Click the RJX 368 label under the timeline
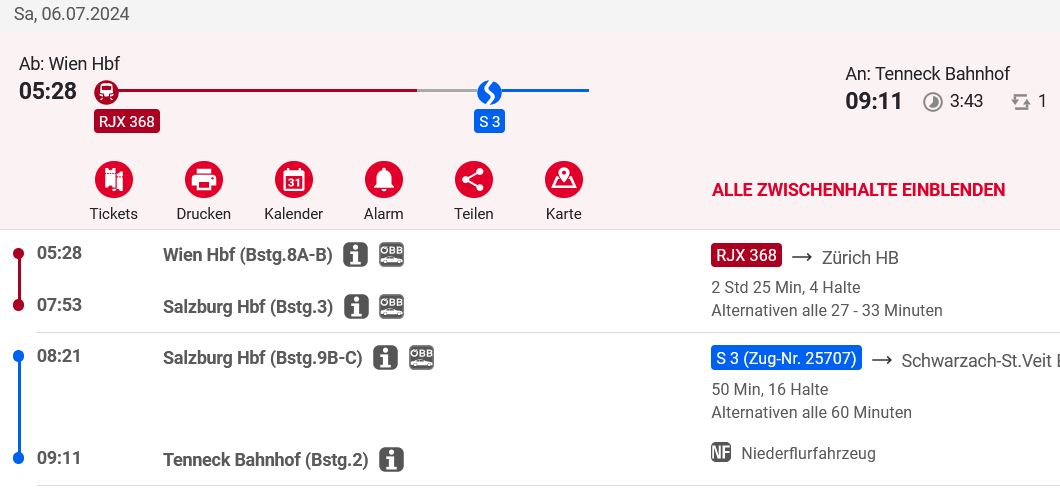Screen dimensions: 1060x502 click(x=127, y=122)
